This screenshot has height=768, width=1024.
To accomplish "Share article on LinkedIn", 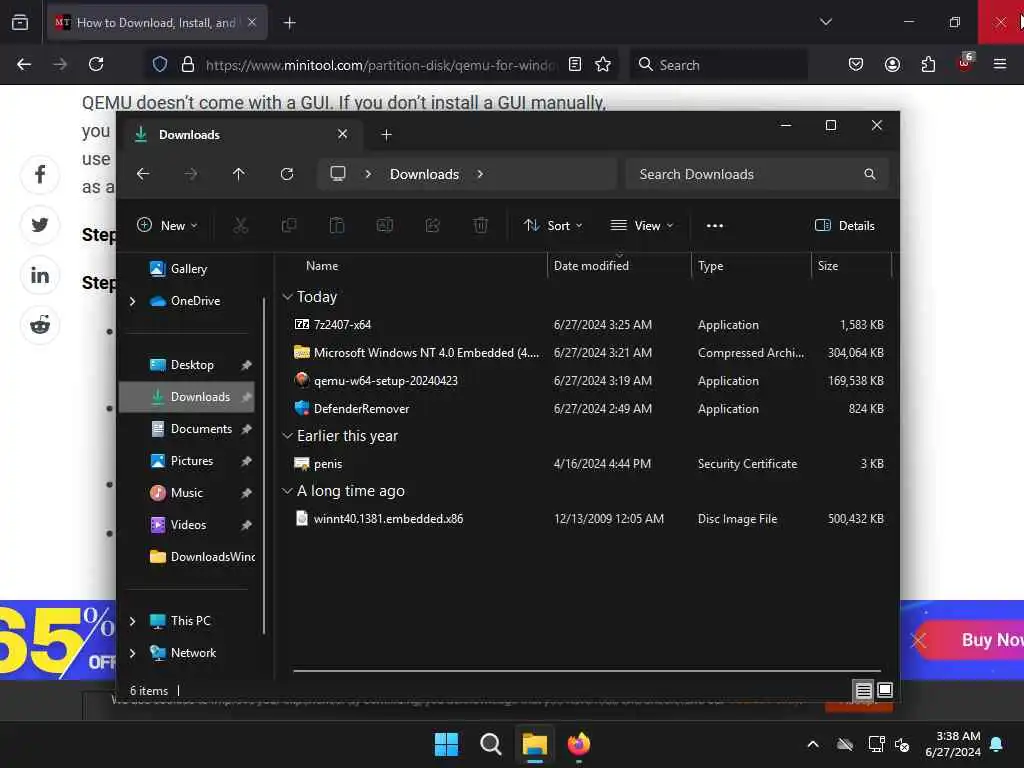I will pos(40,275).
